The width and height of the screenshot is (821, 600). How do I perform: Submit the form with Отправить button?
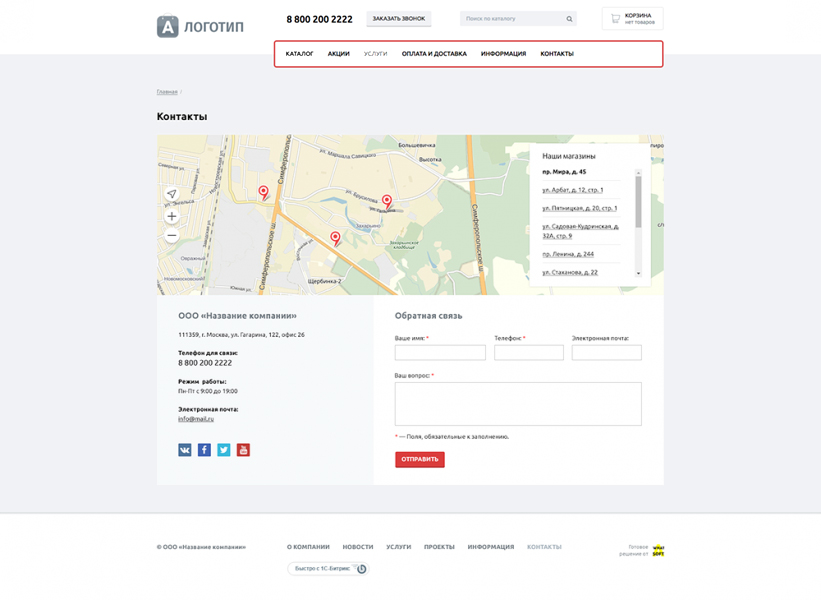(x=420, y=459)
